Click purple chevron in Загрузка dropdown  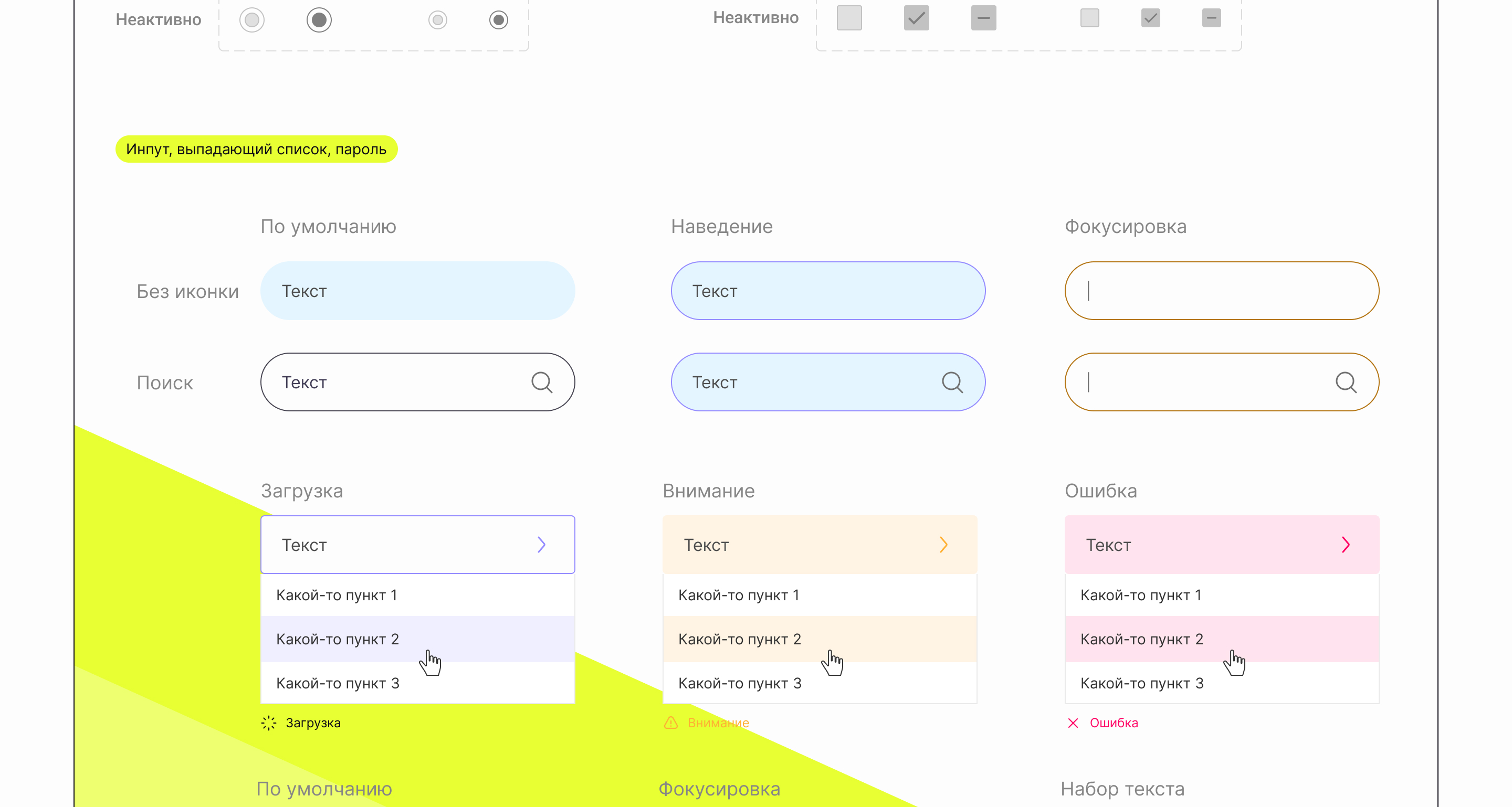click(541, 545)
